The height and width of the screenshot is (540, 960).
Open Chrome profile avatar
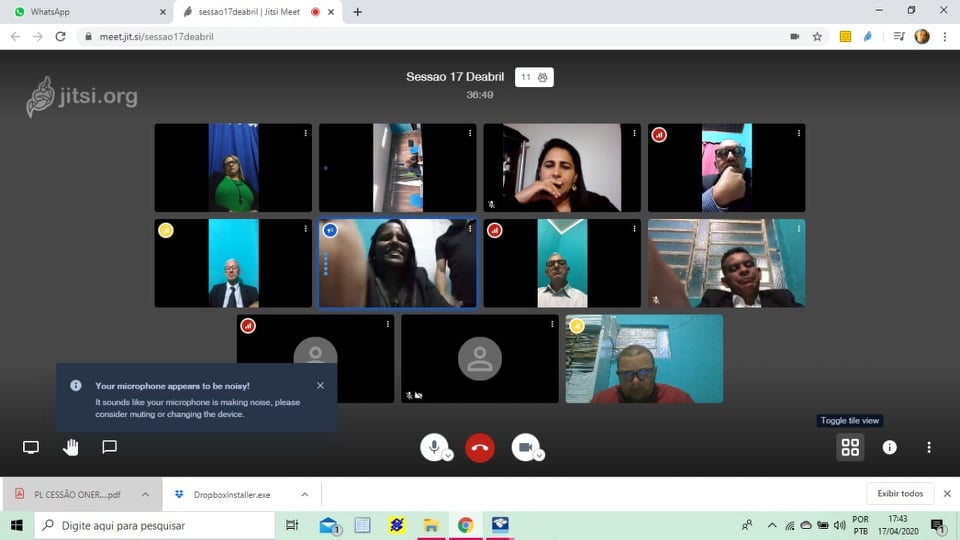922,37
